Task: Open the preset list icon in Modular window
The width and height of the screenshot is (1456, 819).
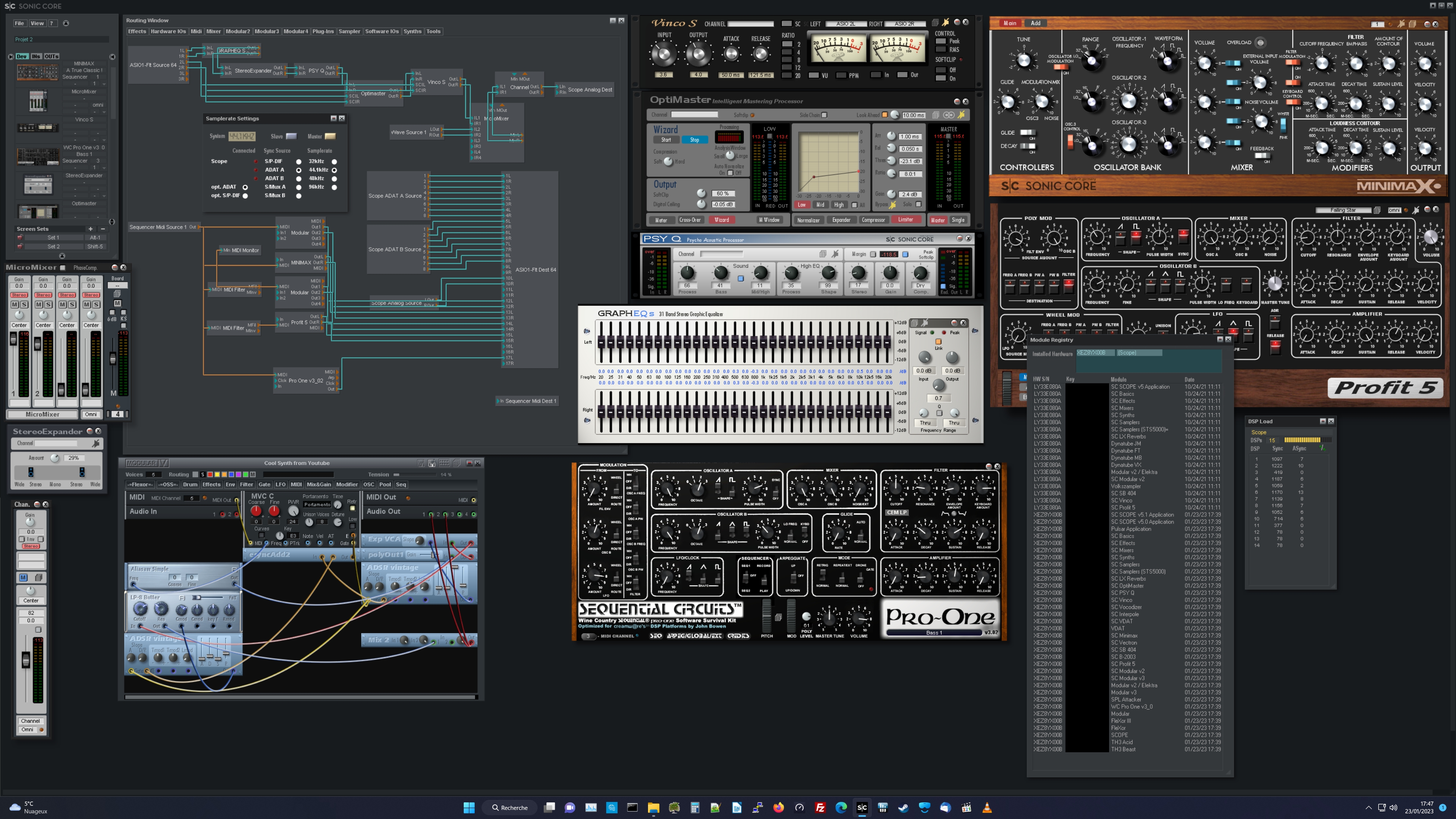Action: pos(457,463)
